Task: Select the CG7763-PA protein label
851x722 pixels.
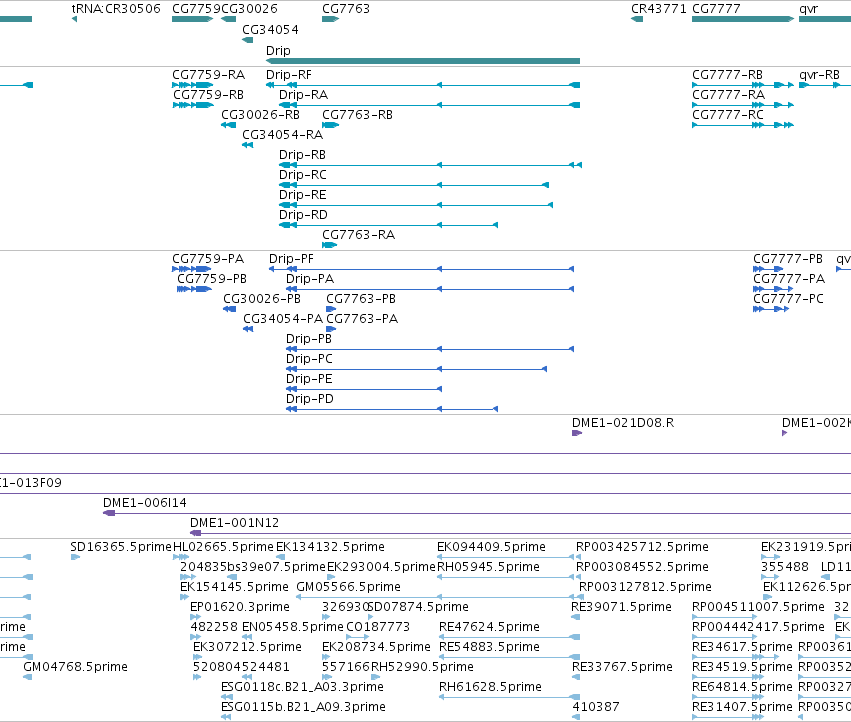Action: 362,319
